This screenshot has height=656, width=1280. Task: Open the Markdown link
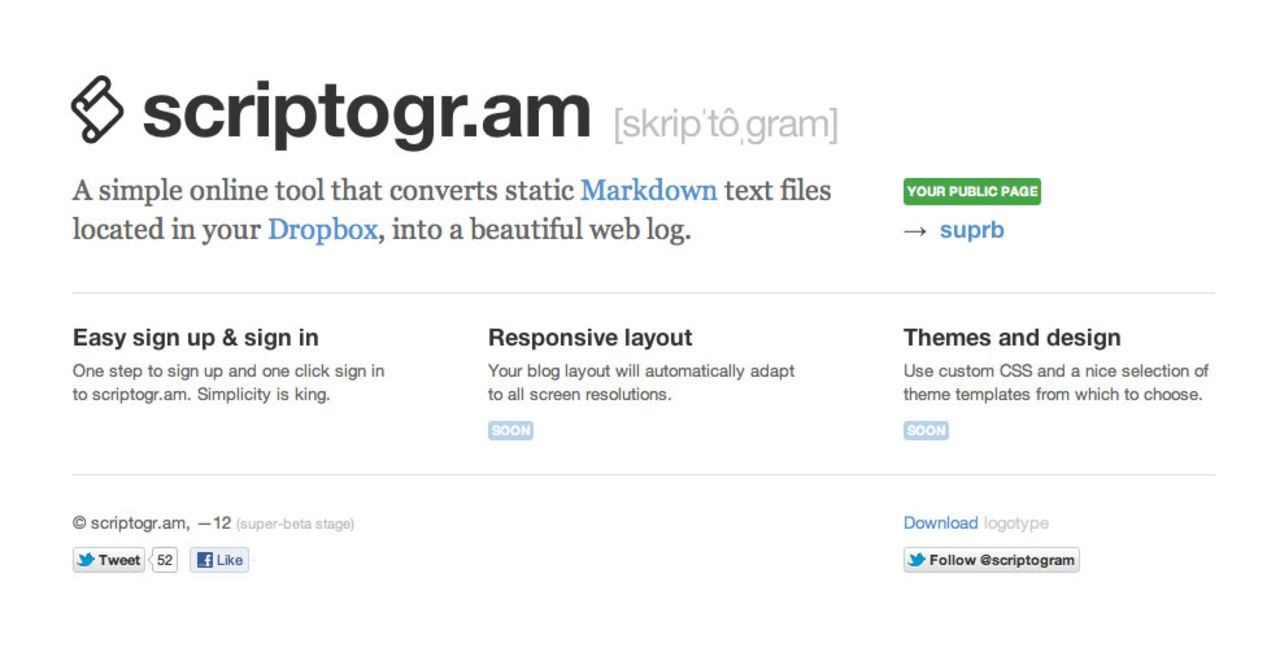click(649, 190)
